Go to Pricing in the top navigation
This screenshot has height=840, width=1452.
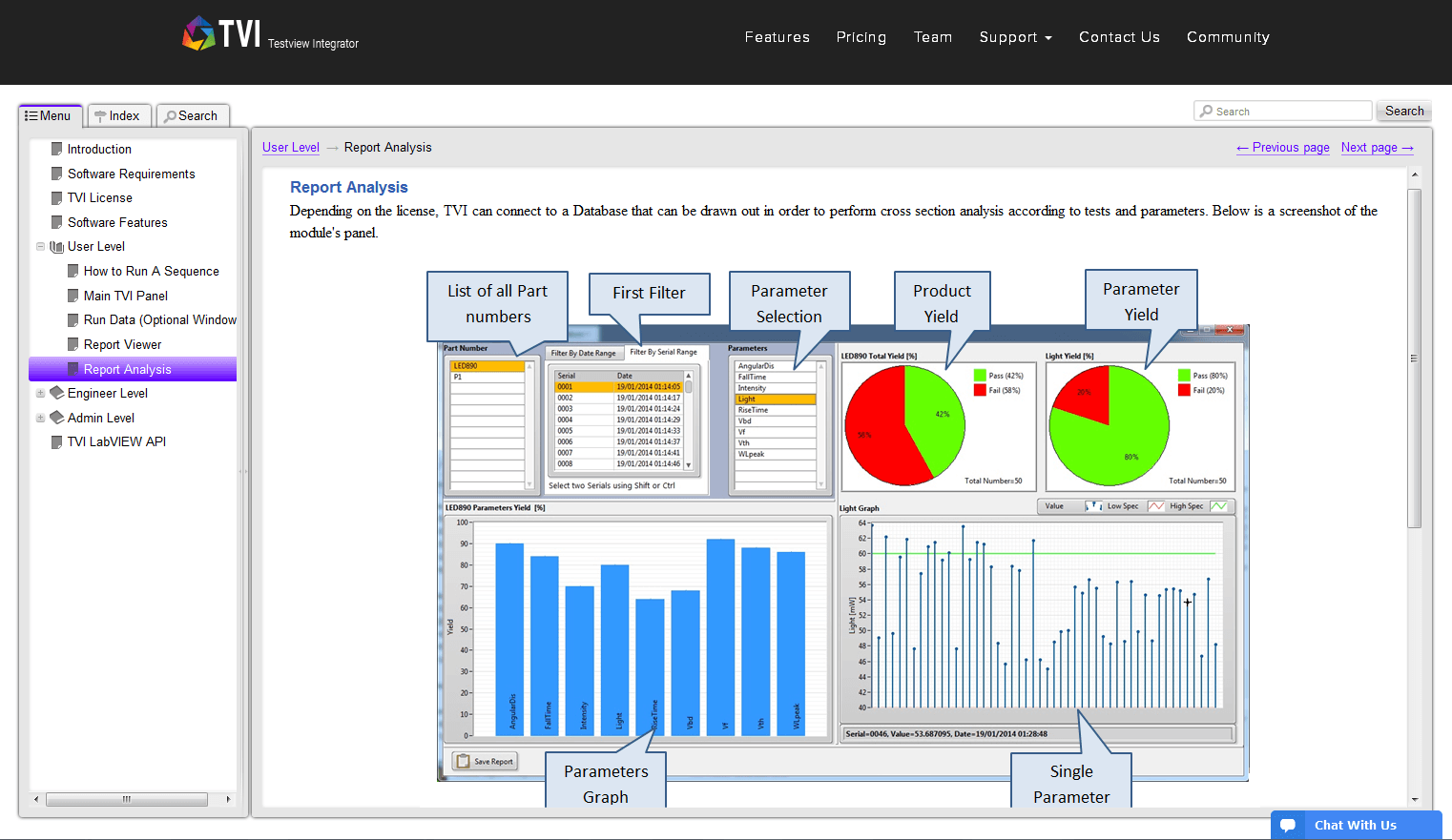point(861,37)
